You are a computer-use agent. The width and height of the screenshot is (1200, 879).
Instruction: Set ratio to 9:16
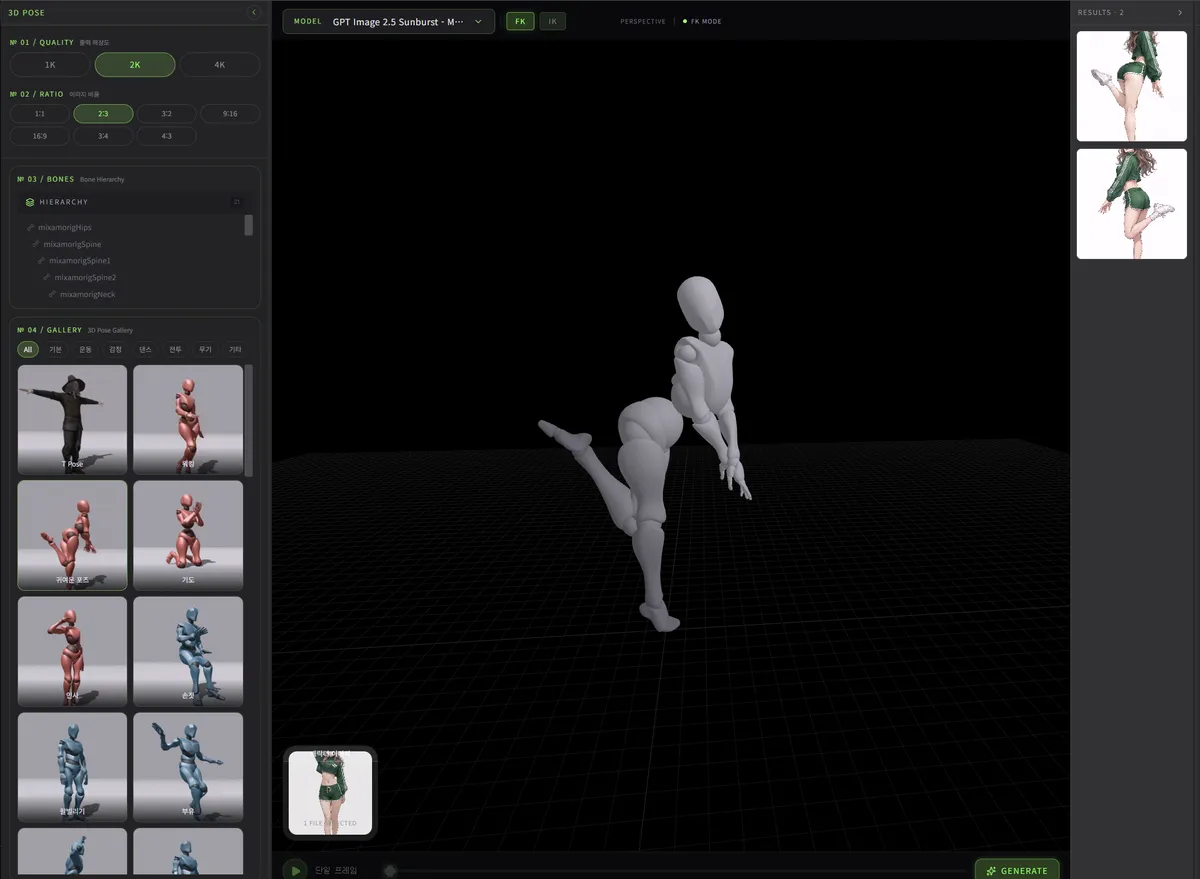coord(230,114)
